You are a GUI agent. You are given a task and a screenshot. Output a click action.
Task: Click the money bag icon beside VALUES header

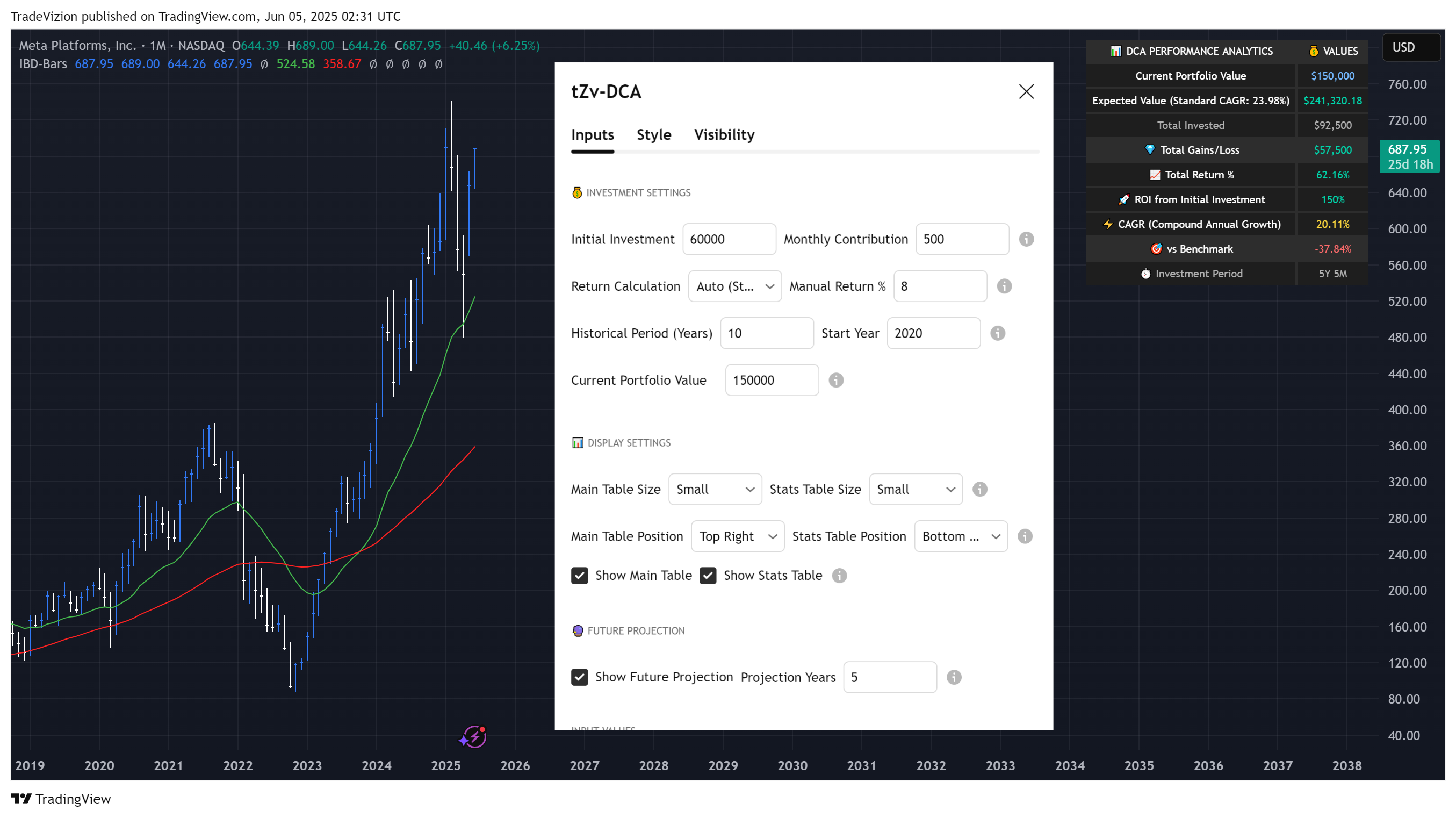1313,51
